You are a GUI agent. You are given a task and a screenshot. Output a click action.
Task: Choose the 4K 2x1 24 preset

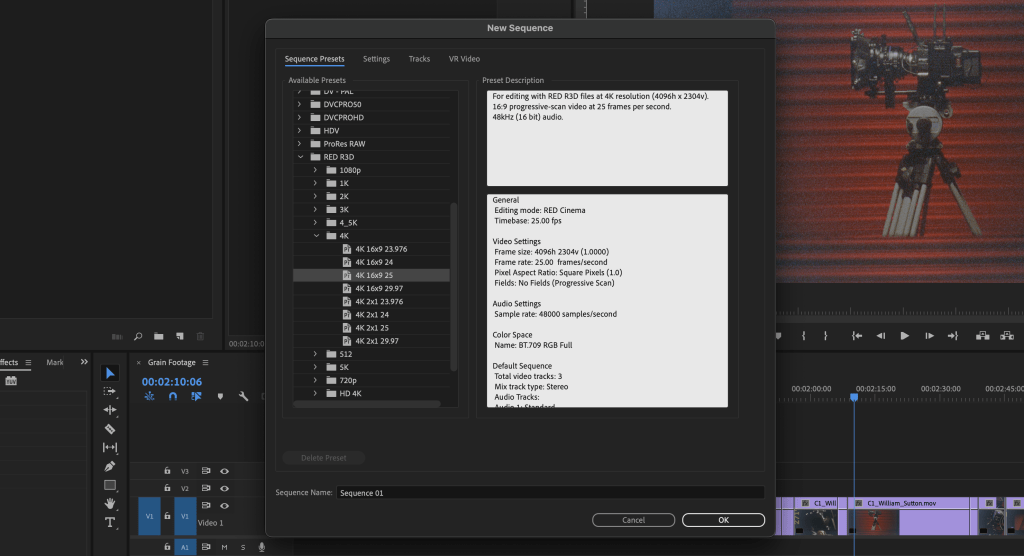pos(372,315)
